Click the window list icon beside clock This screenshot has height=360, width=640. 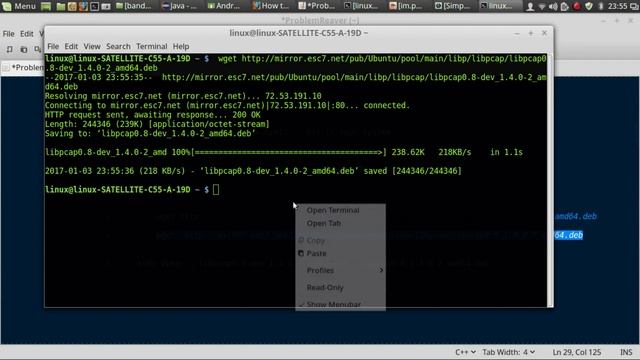pyautogui.click(x=633, y=6)
